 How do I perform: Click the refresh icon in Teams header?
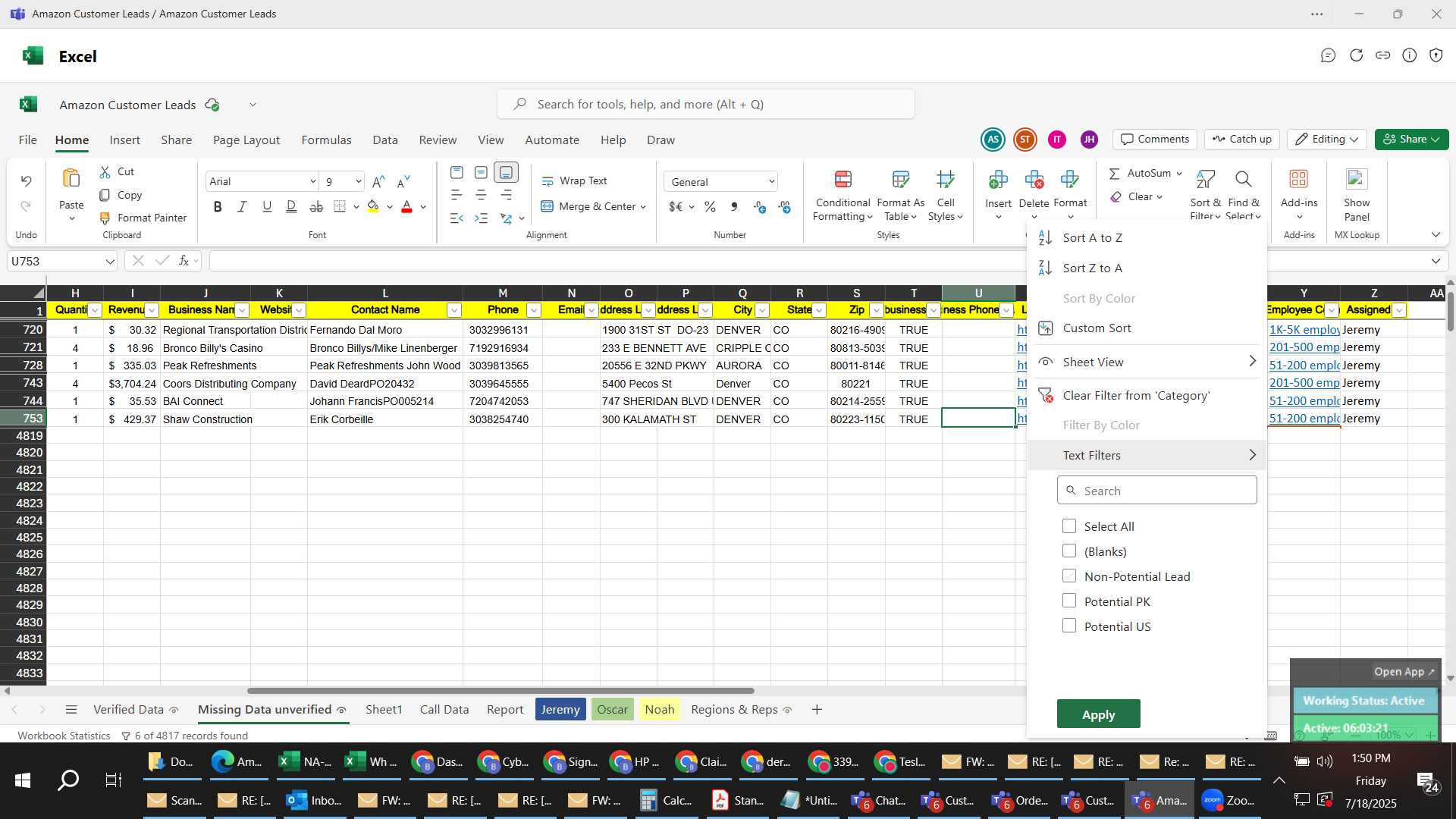tap(1356, 55)
